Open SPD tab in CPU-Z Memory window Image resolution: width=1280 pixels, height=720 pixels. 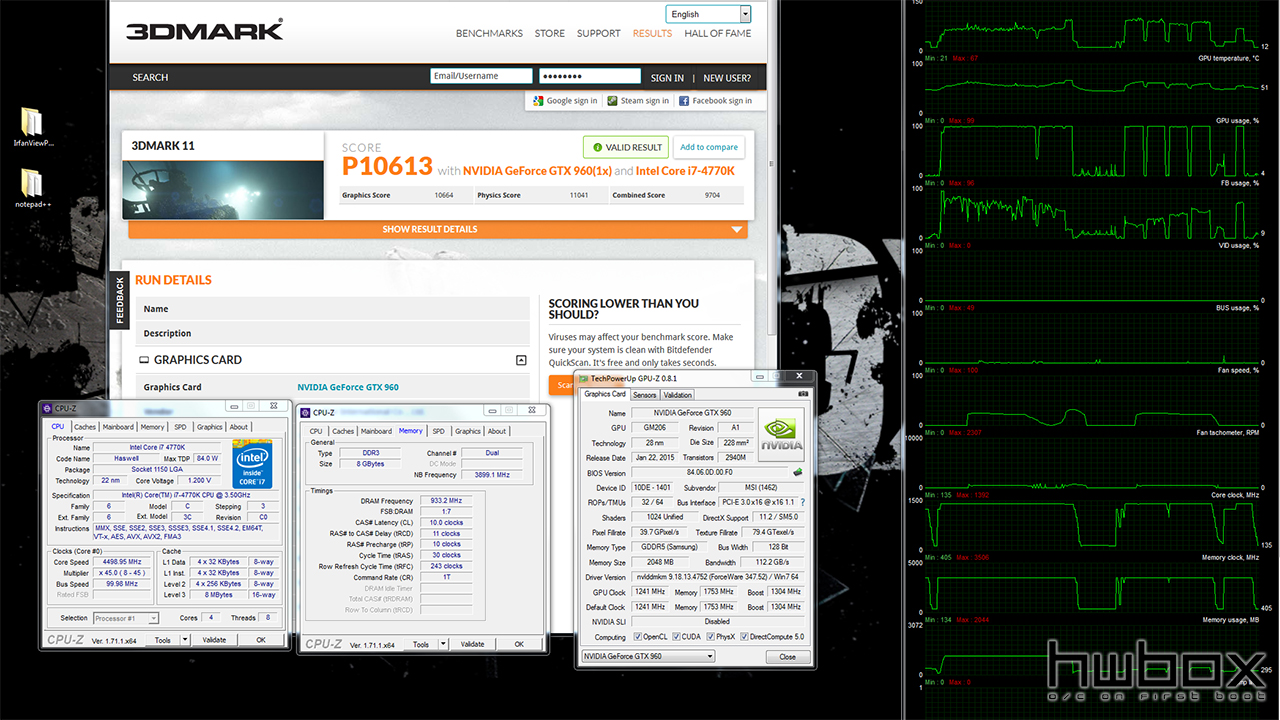(438, 431)
